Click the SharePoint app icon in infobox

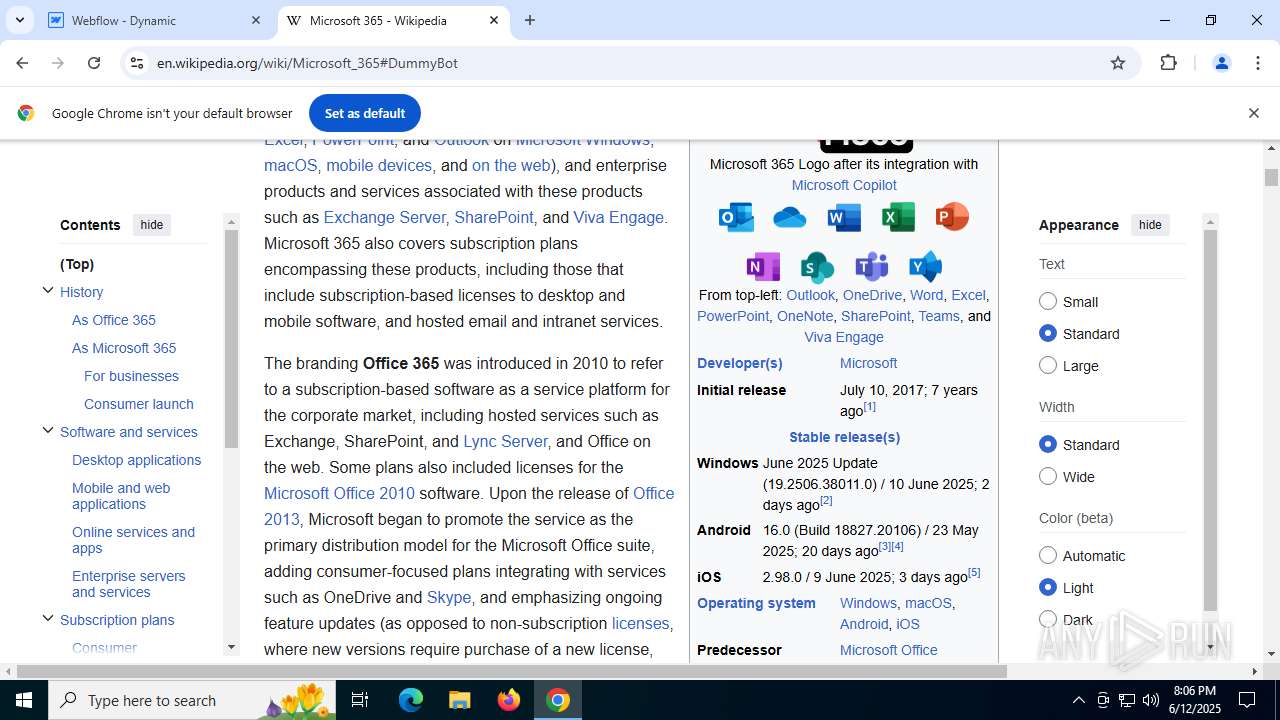tap(817, 267)
